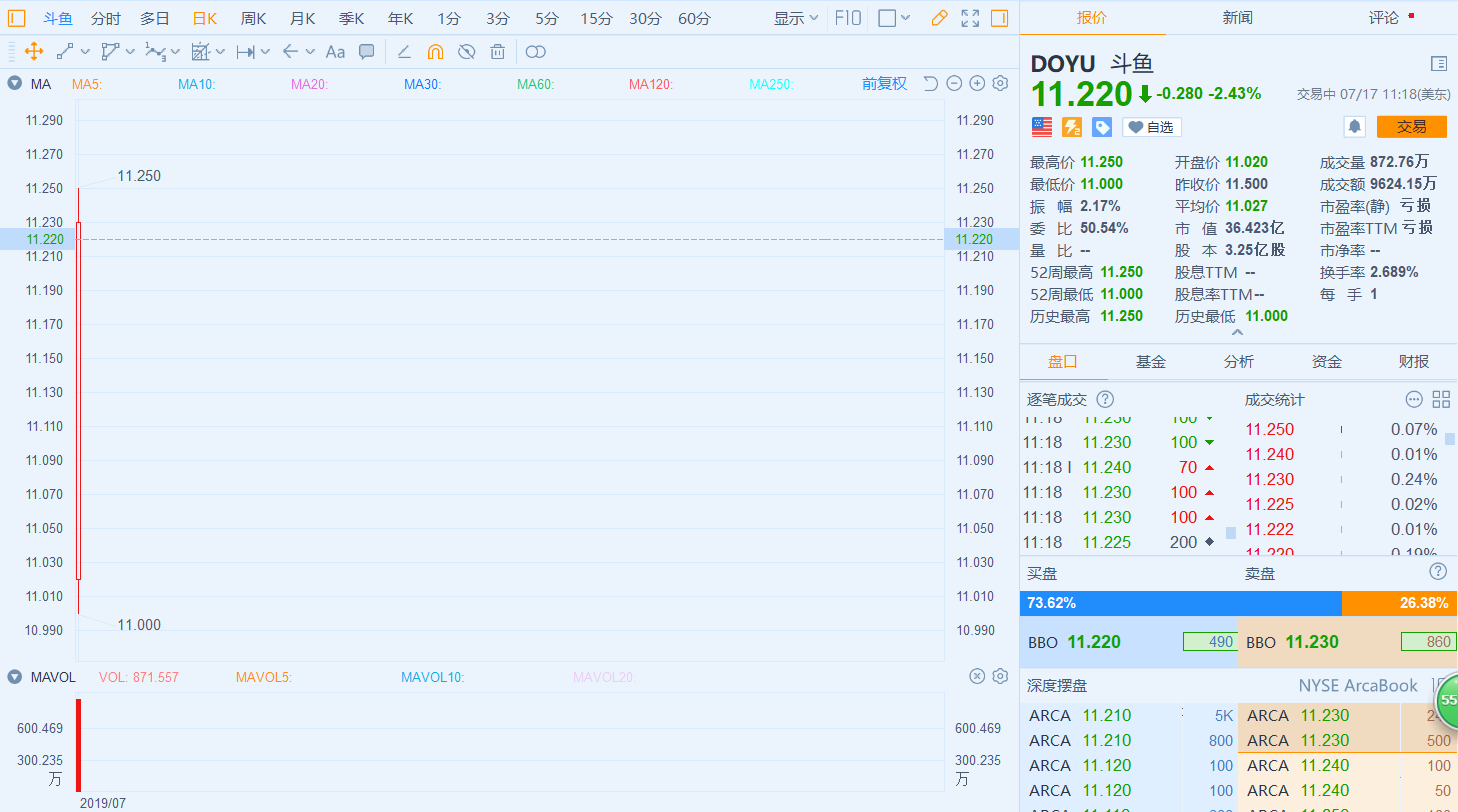This screenshot has width=1458, height=812.
Task: Add a comment bubble annotation
Action: [x=367, y=52]
